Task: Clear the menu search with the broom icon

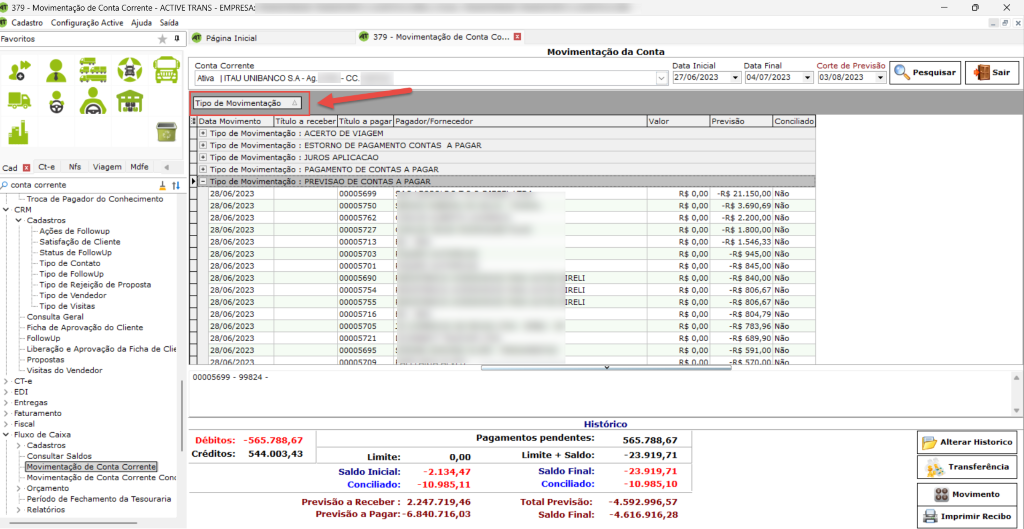Action: [x=163, y=185]
